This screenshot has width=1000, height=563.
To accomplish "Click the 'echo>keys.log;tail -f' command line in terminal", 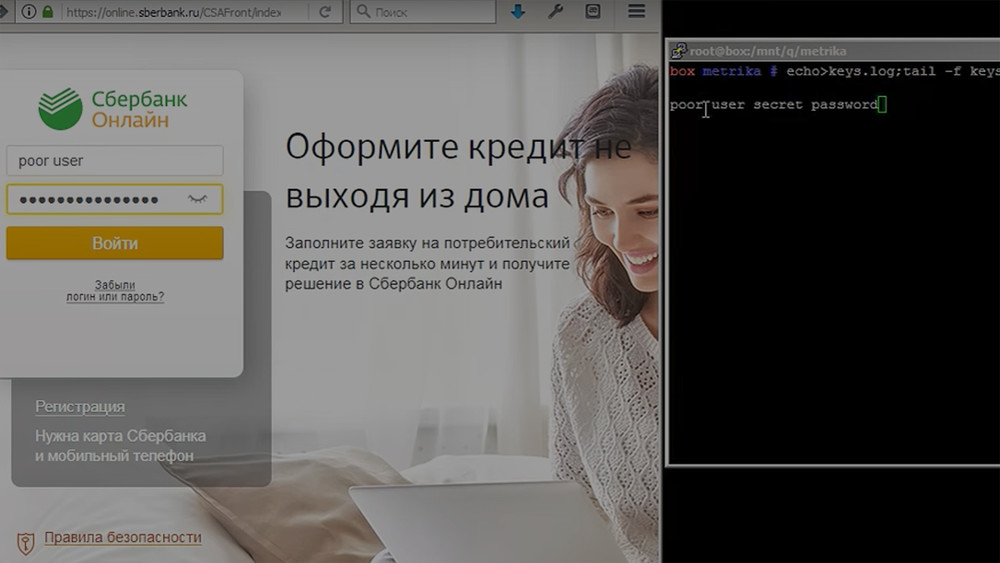I will point(835,71).
